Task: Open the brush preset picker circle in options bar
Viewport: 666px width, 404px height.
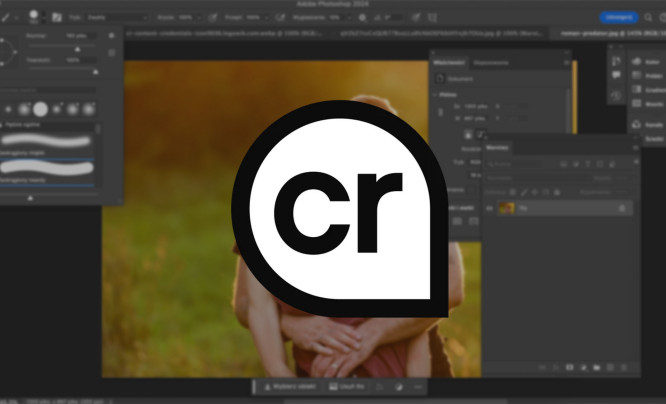Action: coord(34,17)
